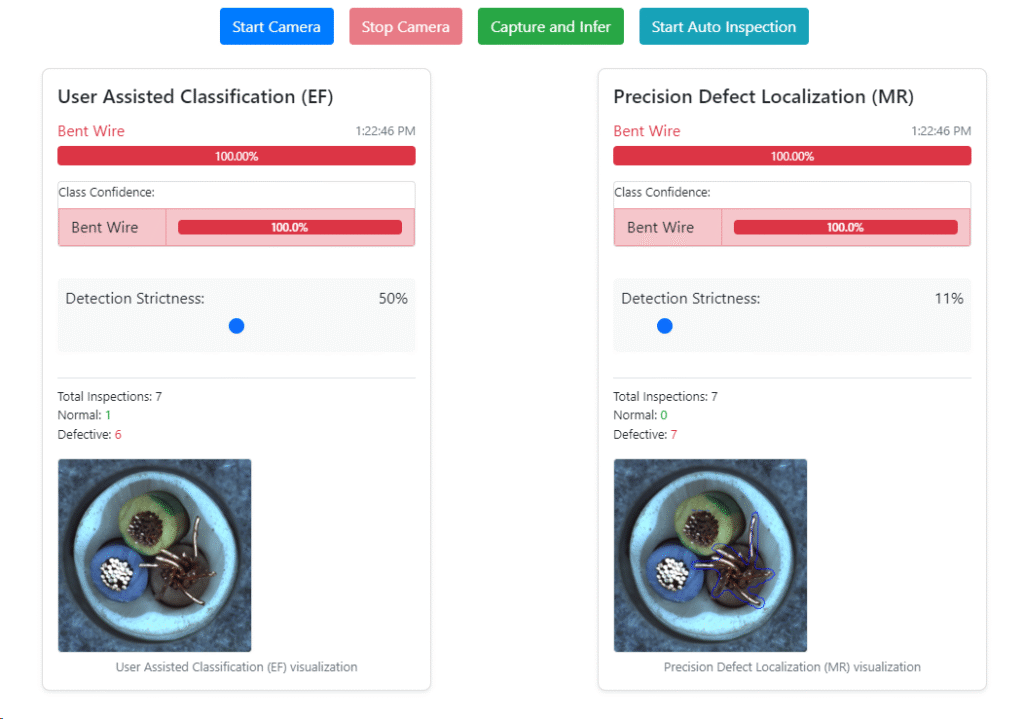Click the EF Detection Strictness slider handle
This screenshot has height=719, width=1024.
coord(236,326)
